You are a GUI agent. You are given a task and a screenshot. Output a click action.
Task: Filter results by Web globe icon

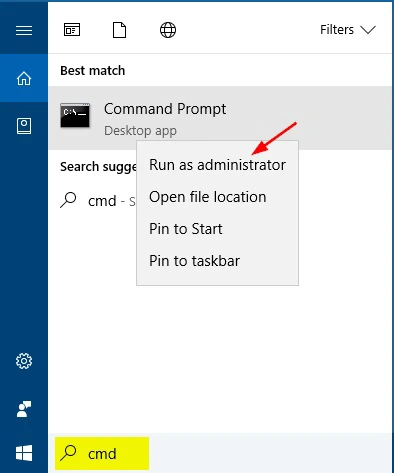point(168,30)
